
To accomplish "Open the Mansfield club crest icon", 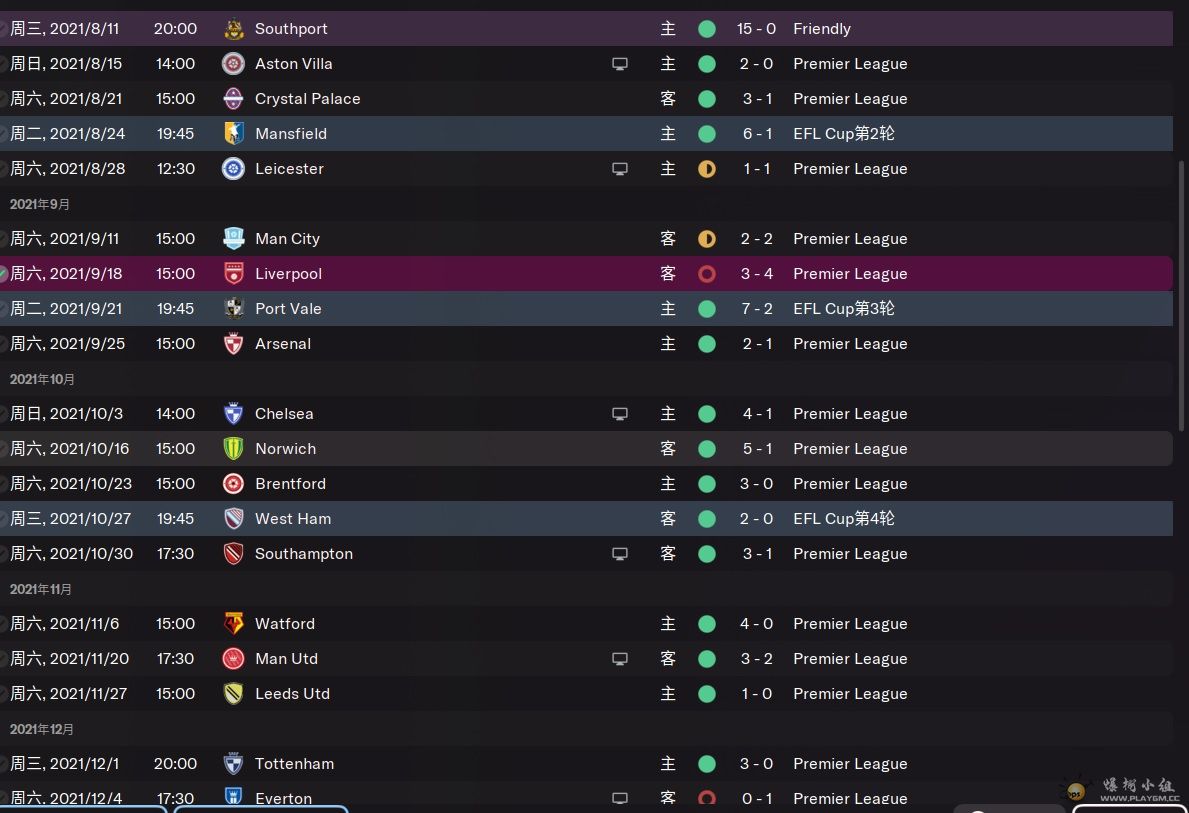I will coord(234,133).
